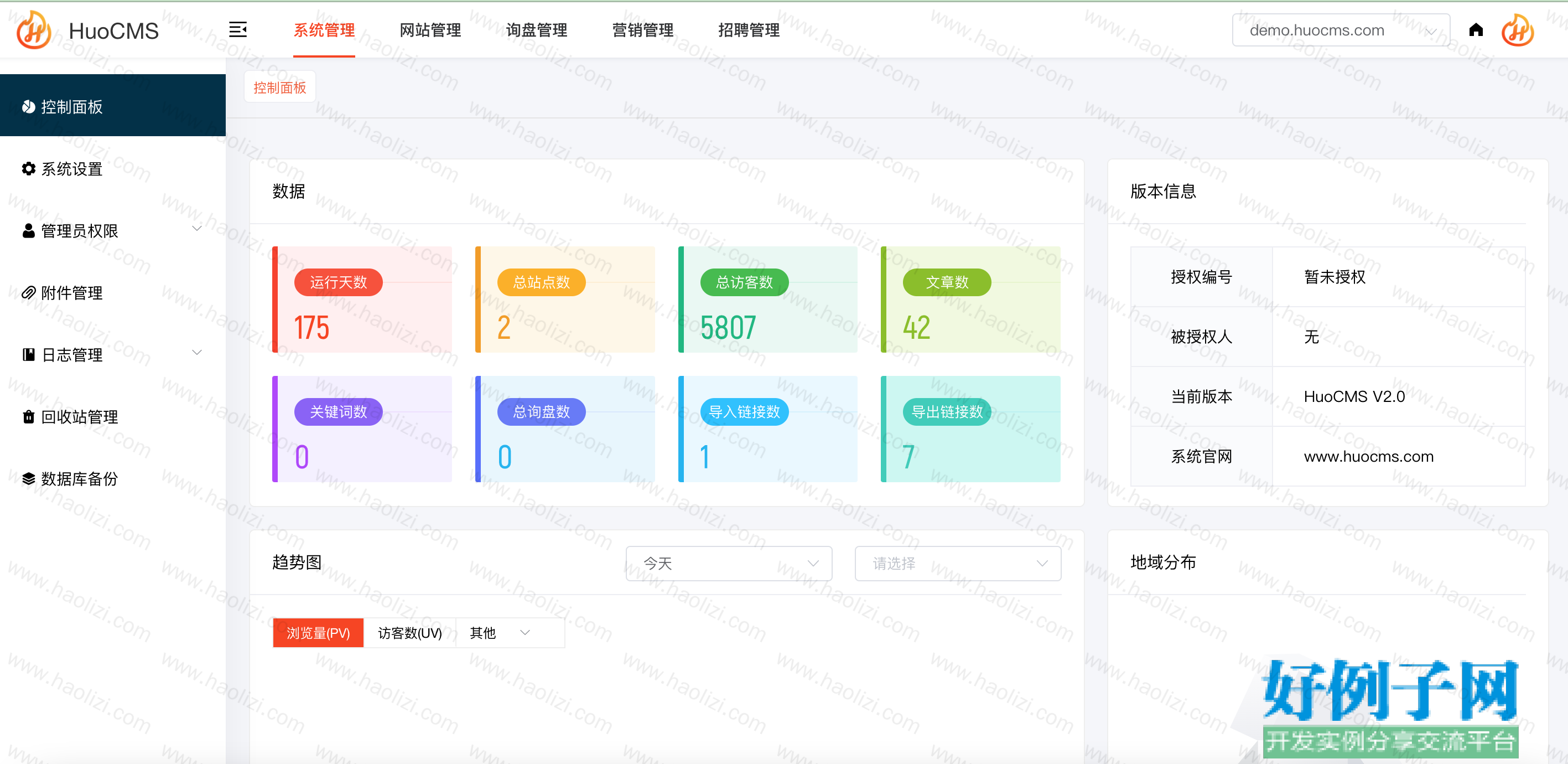
Task: Expand the 日志管理 submenu chevron
Action: 196,353
